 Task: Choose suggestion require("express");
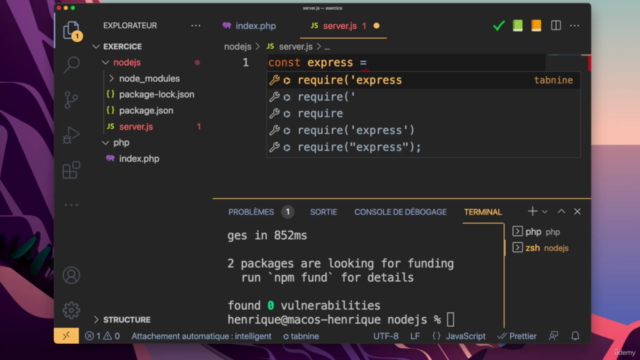(x=423, y=147)
